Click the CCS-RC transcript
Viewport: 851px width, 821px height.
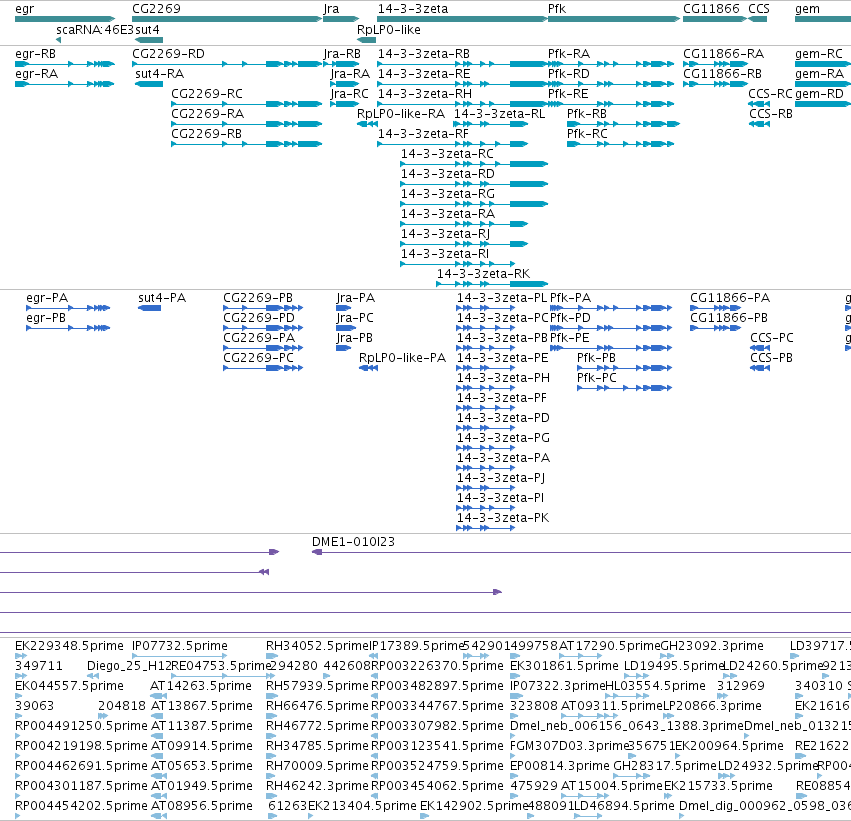tap(759, 104)
